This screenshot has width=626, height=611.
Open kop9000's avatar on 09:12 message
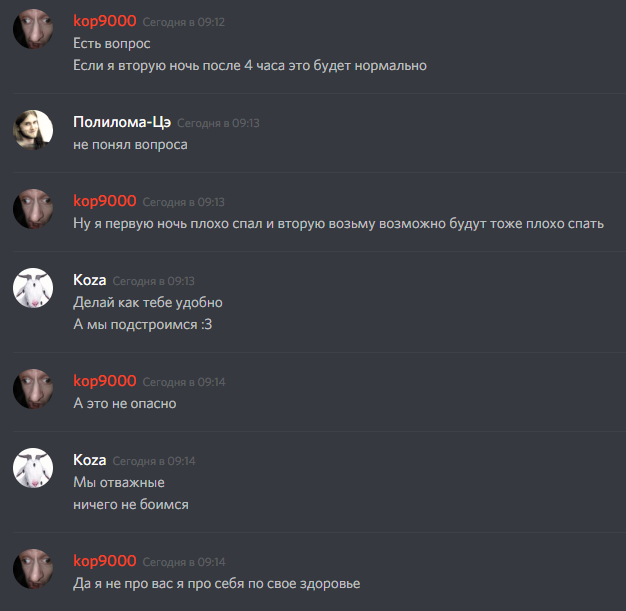point(33,29)
